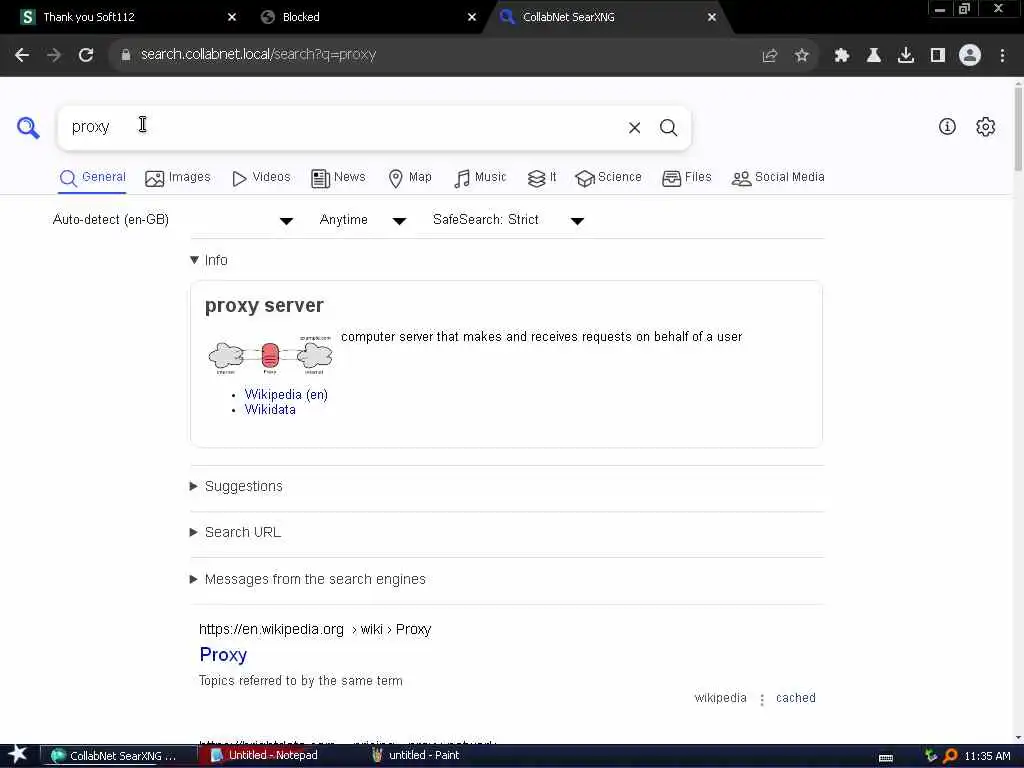Switch to the Files category

coord(686,178)
